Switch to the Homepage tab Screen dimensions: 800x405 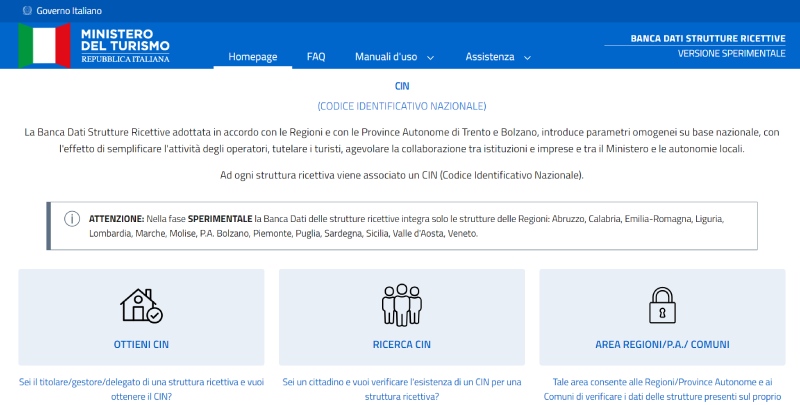[253, 57]
